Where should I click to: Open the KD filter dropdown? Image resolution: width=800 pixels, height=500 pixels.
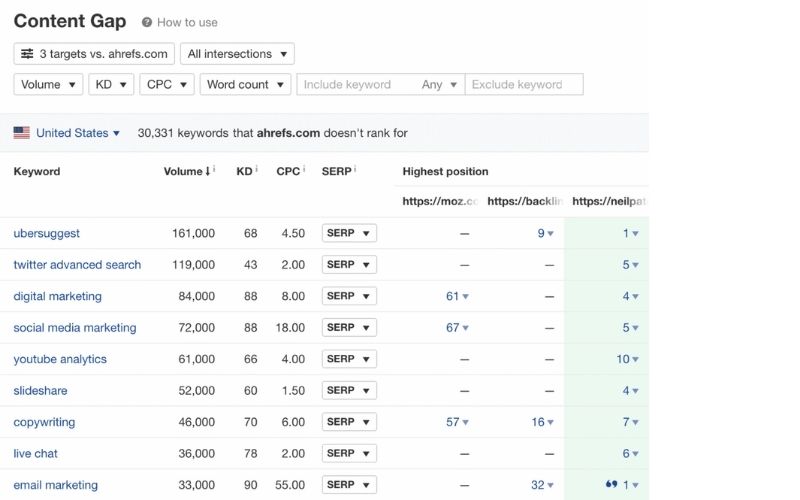[x=111, y=84]
